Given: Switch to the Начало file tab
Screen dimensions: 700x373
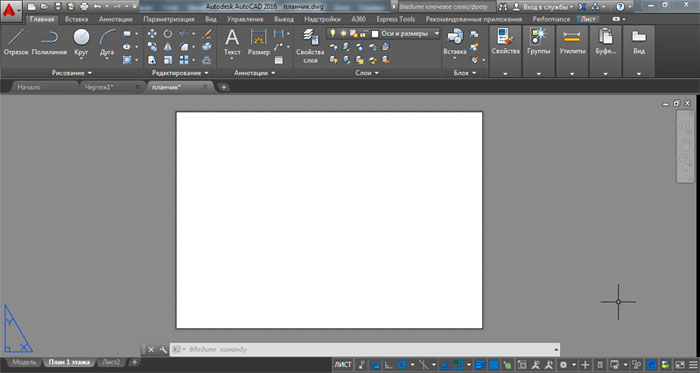Looking at the screenshot, I should [29, 87].
